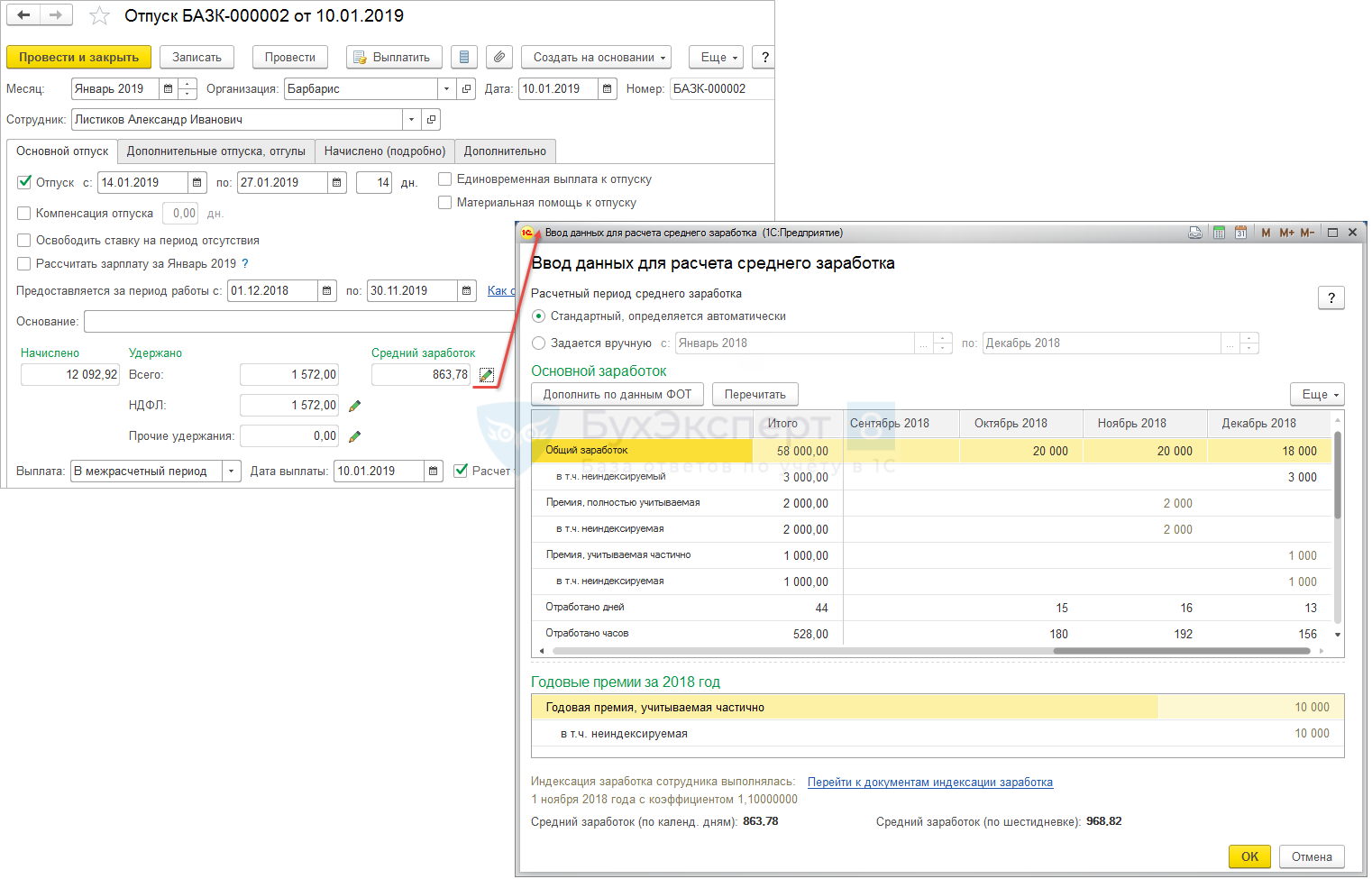Check Единовременная выплата к отпуску

pos(444,179)
